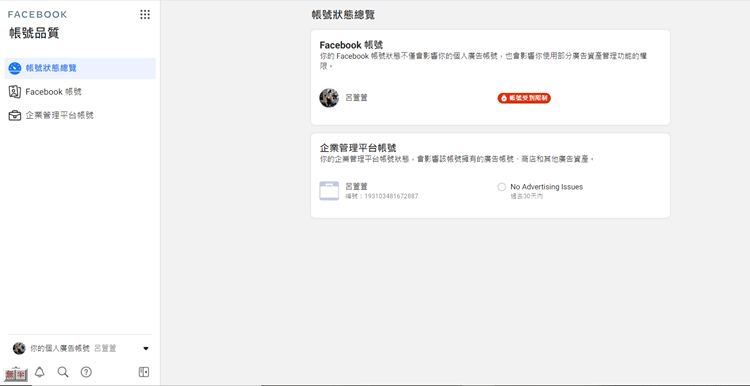Viewport: 750px width, 386px height.
Task: Click 呂萱萱 profile avatar in Facebook 帳號 card
Action: [329, 98]
